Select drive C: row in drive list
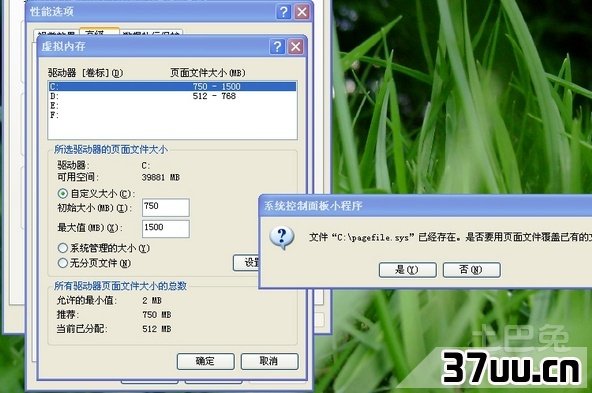Viewport: 592px width, 393px height. [172, 86]
